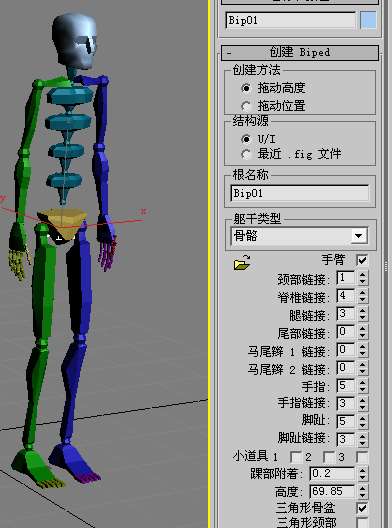The width and height of the screenshot is (392, 528).
Task: Choose U/I as structure source
Action: [x=258, y=139]
